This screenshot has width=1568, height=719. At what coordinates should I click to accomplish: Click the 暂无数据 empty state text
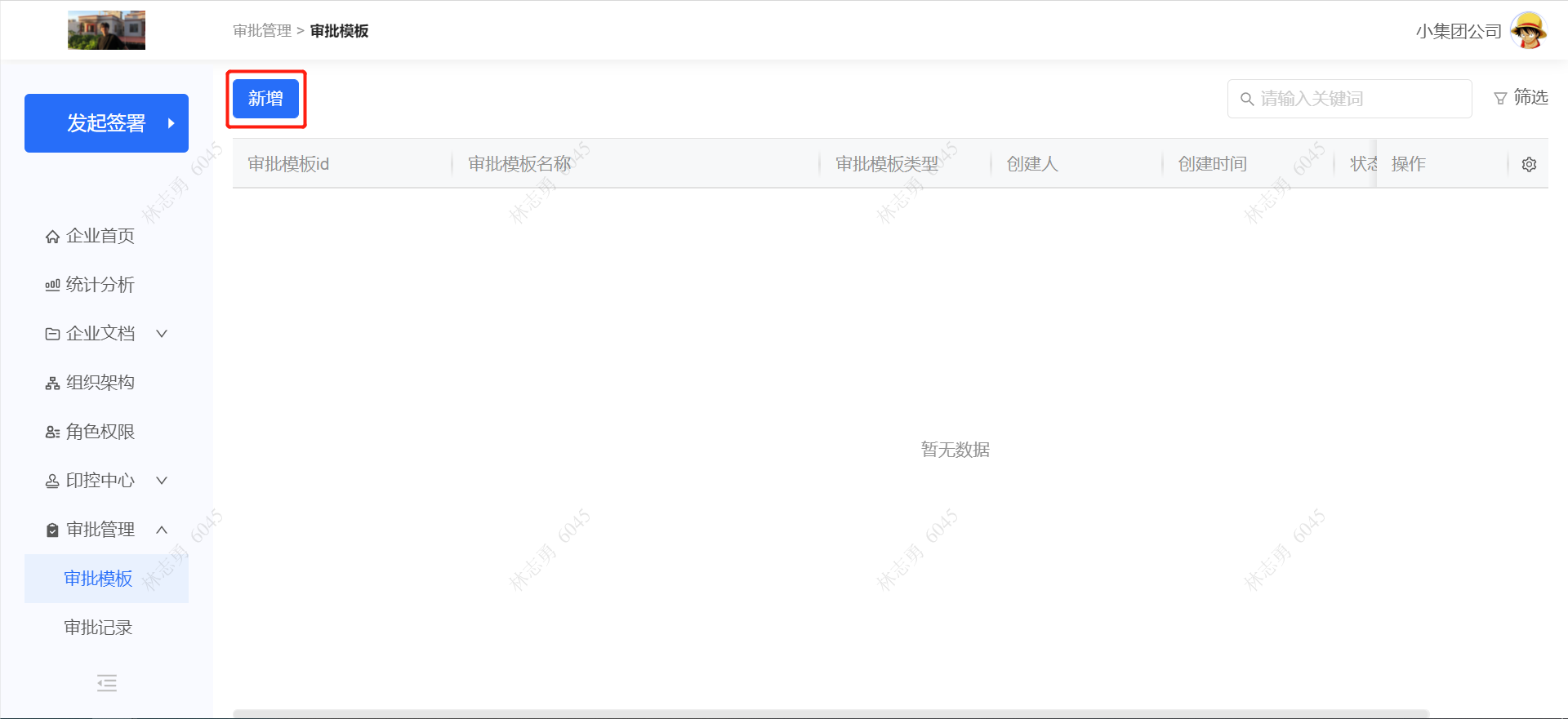(x=955, y=450)
